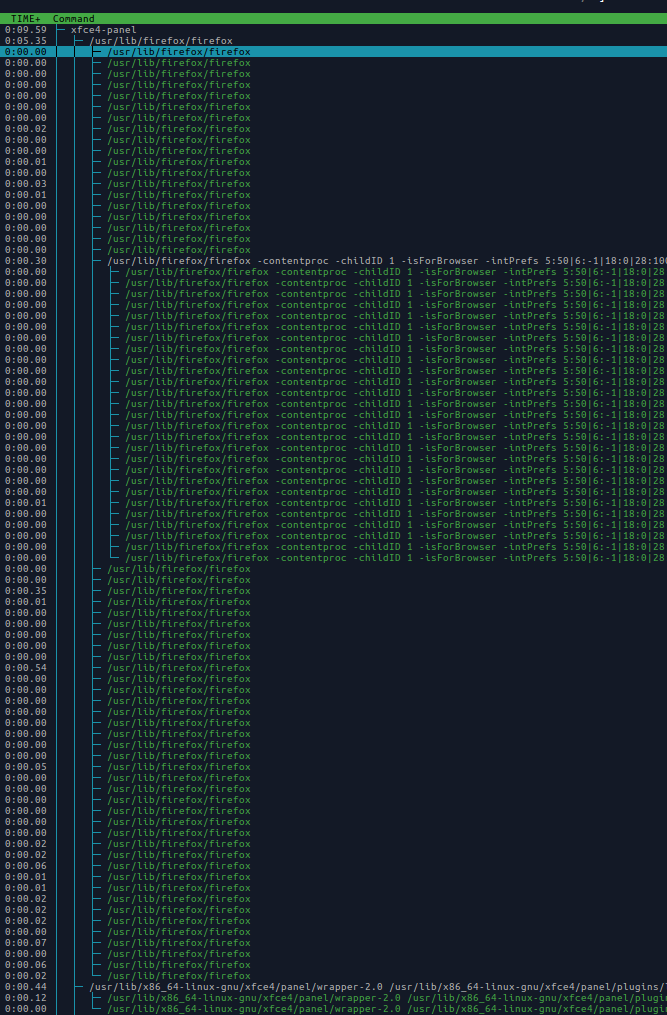Click the highlighted firefox thread row
This screenshot has width=667, height=1015.
click(x=334, y=52)
